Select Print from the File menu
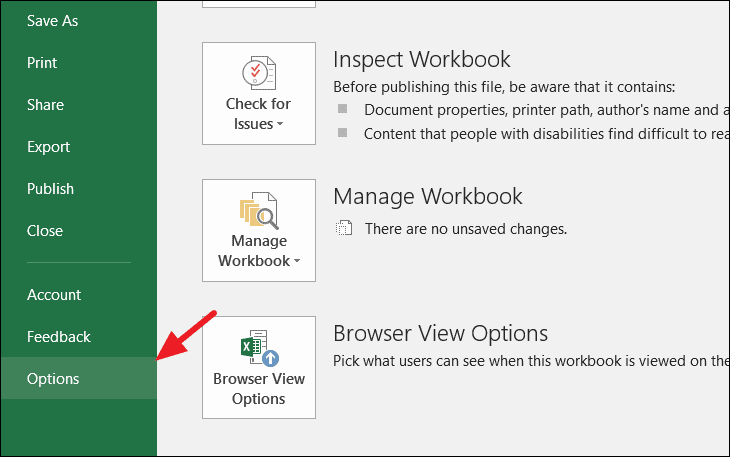Image resolution: width=730 pixels, height=457 pixels. [43, 63]
